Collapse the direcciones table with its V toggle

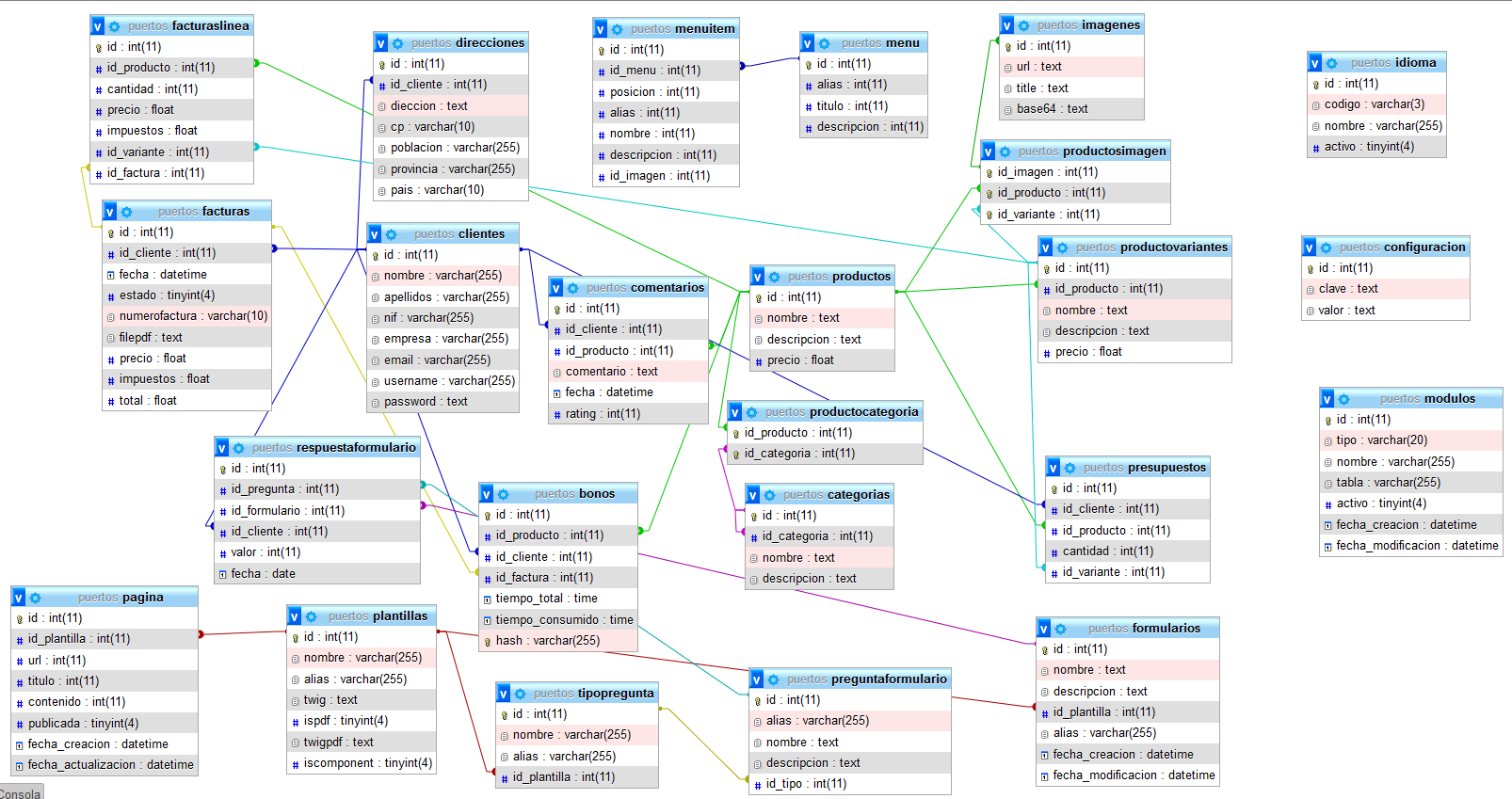coord(380,43)
